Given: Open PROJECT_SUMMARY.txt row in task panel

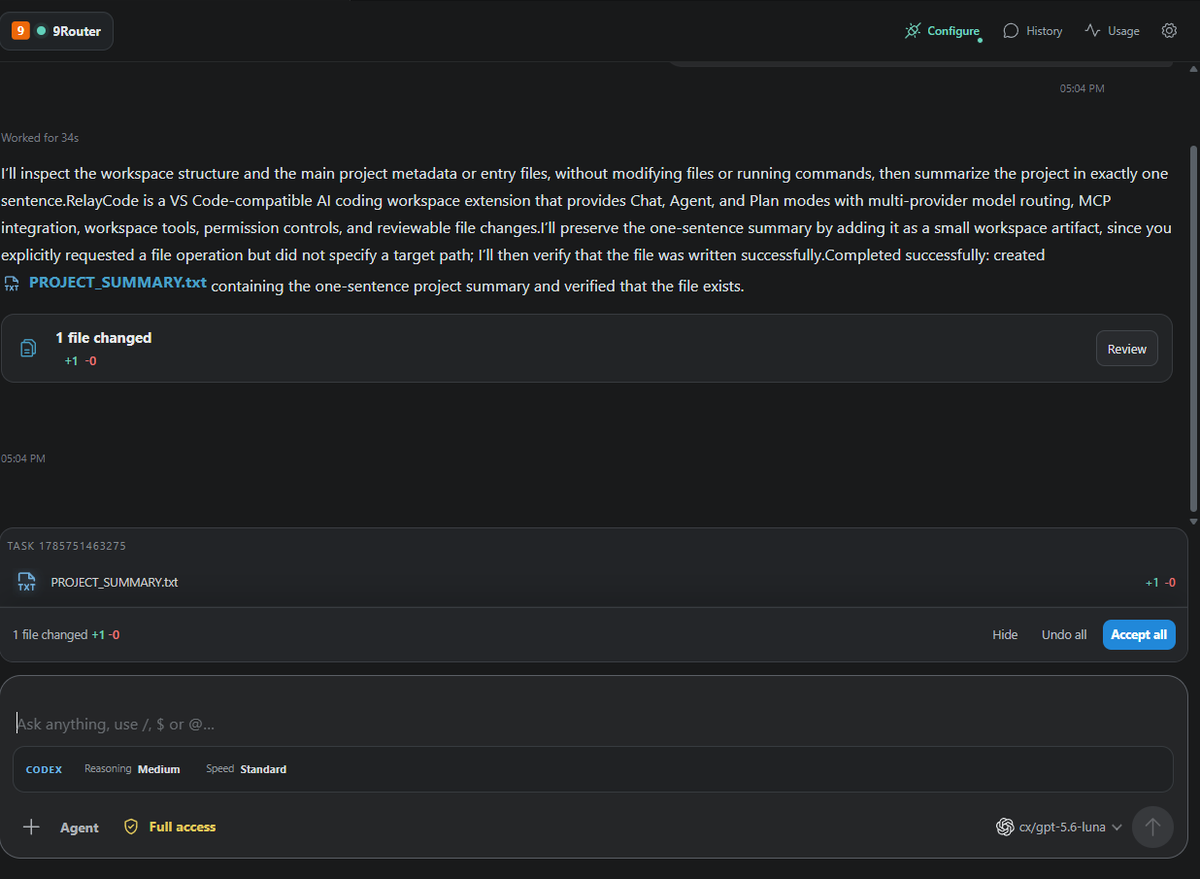Looking at the screenshot, I should 594,582.
